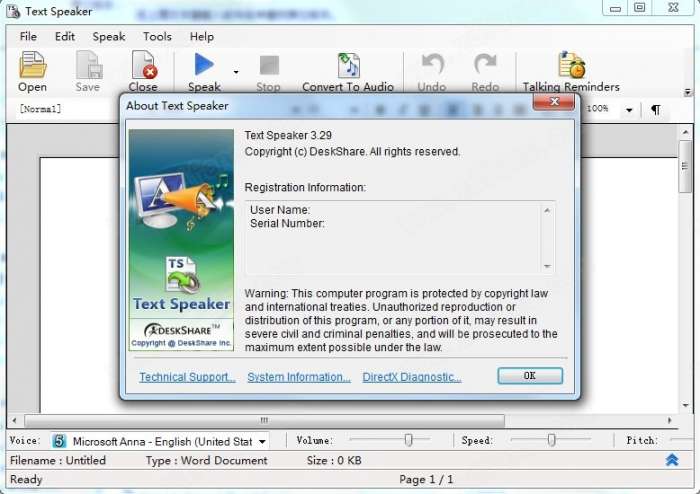Click the down arrow in registration info box
This screenshot has width=700, height=494.
click(x=547, y=266)
